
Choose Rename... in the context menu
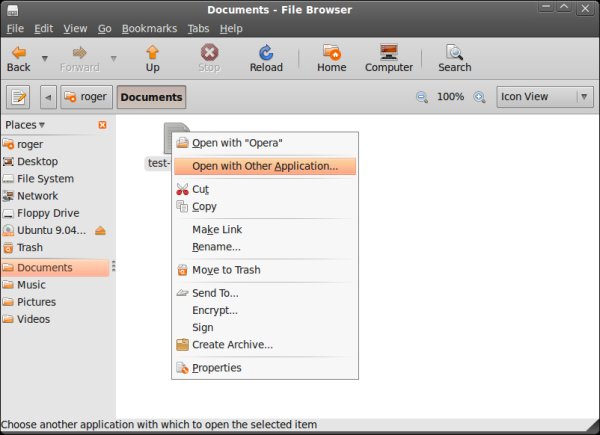tap(265, 247)
